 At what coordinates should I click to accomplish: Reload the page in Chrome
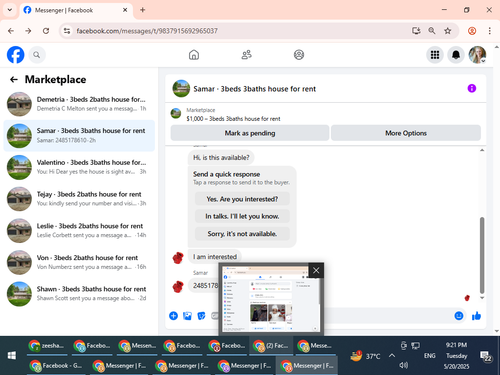(46, 31)
